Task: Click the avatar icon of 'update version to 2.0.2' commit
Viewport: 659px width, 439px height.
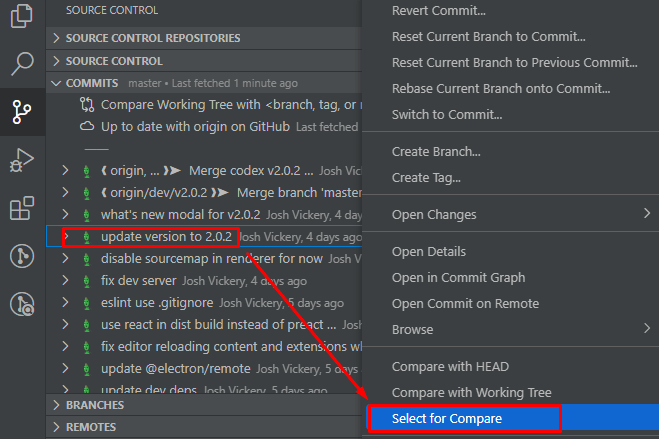Action: [87, 237]
